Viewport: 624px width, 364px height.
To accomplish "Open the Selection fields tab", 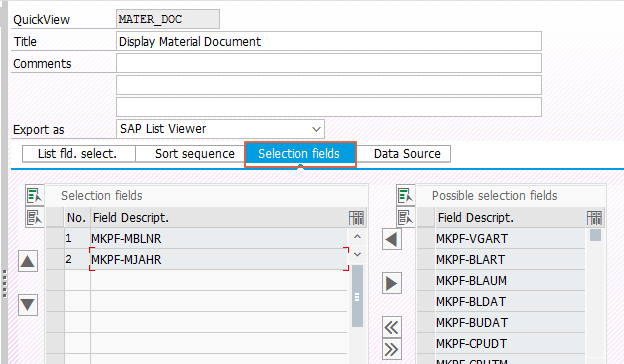I will click(x=300, y=154).
